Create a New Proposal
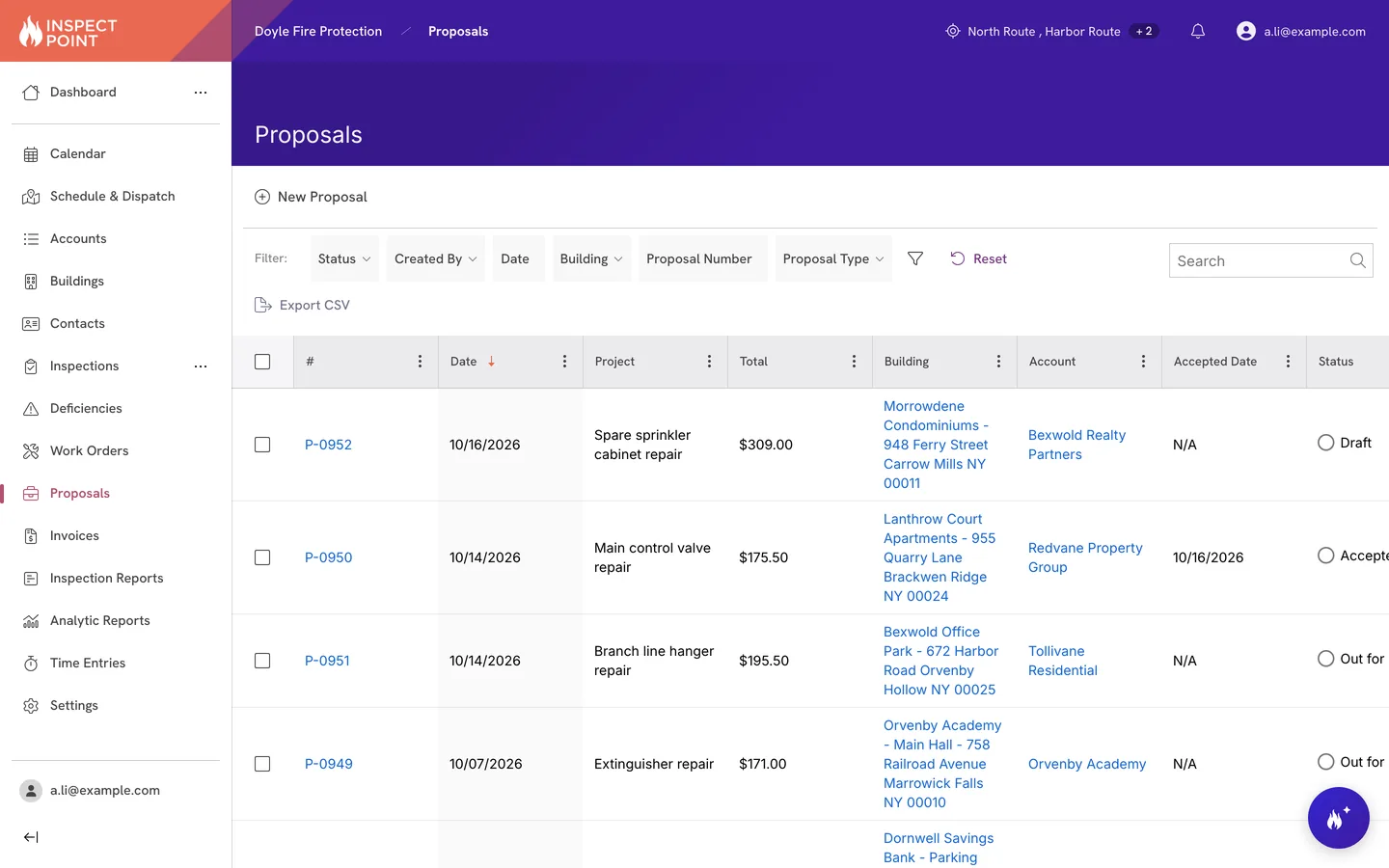The image size is (1389, 868). [x=311, y=197]
